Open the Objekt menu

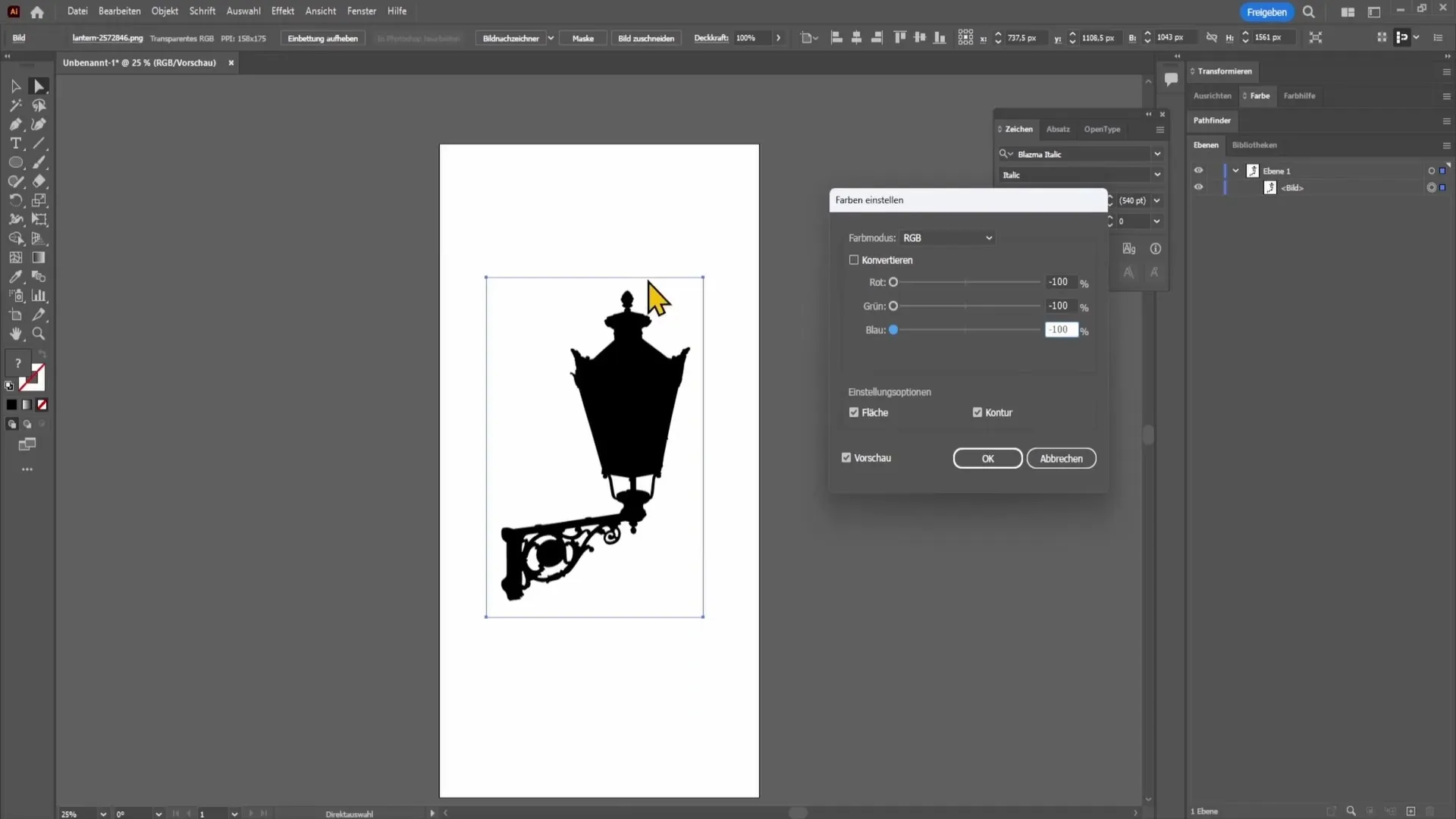pos(165,11)
